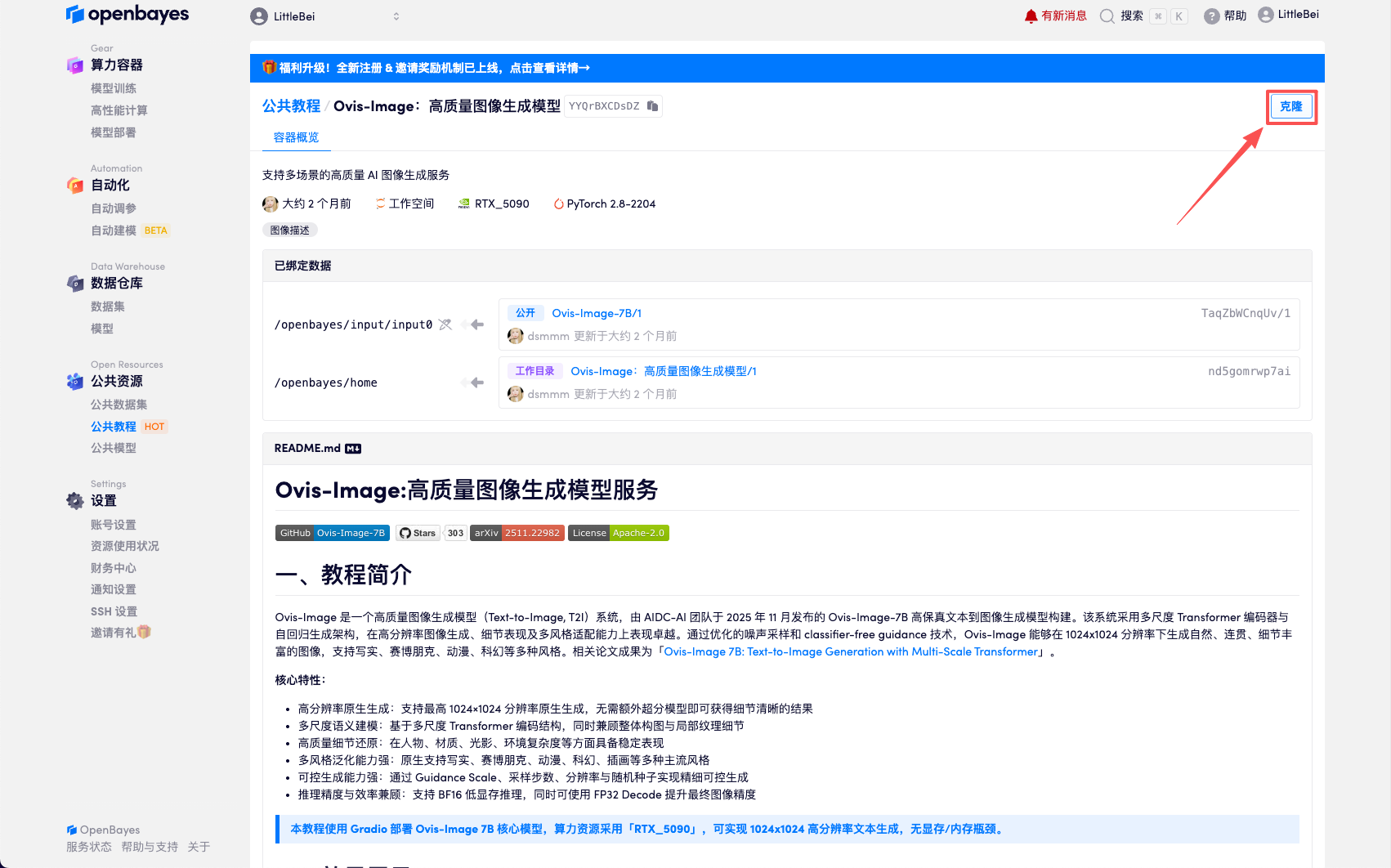Open 财务中心 in the sidebar
Viewport: 1391px width, 868px height.
tap(114, 568)
